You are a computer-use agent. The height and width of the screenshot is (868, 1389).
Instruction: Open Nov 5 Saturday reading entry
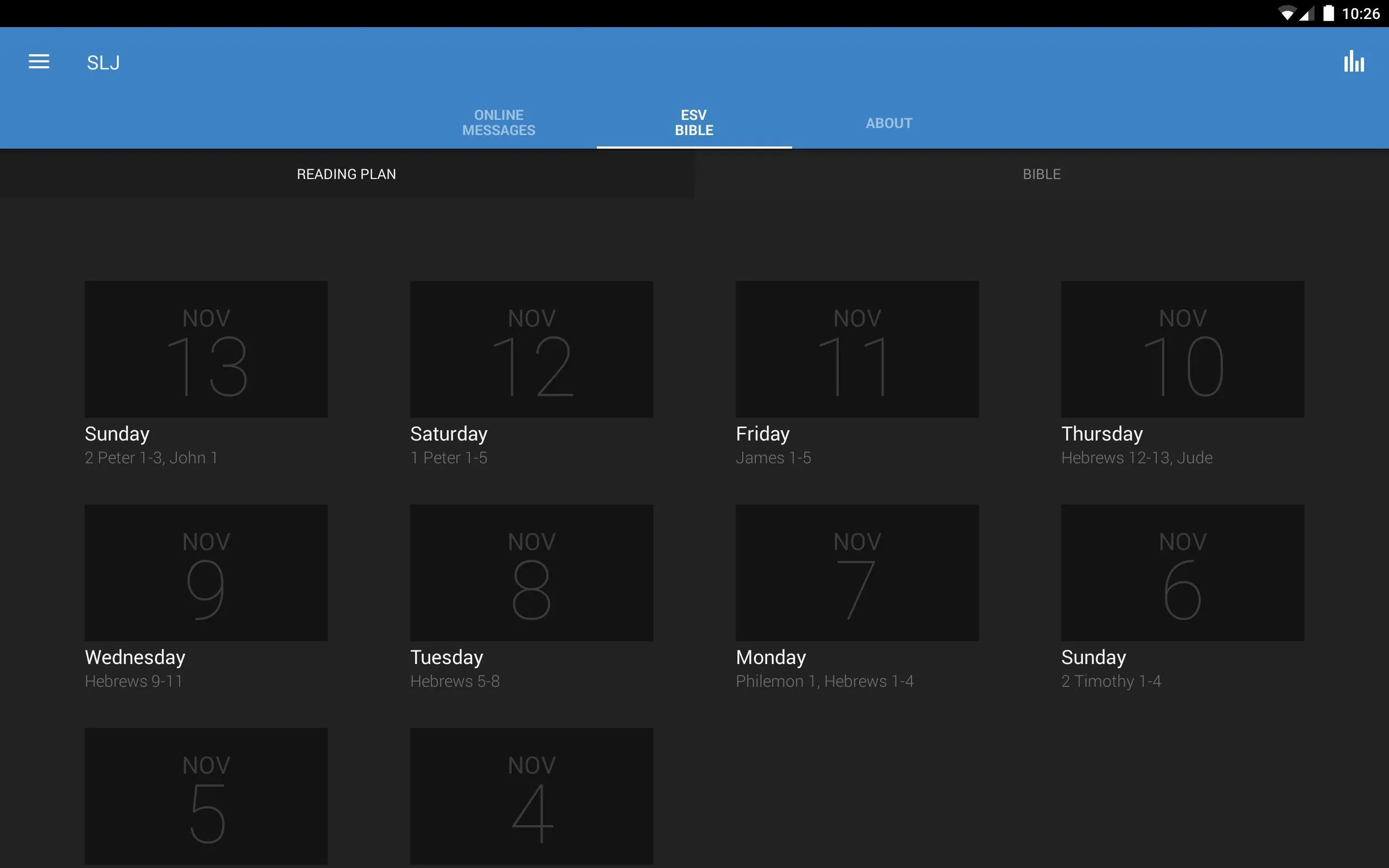point(205,796)
